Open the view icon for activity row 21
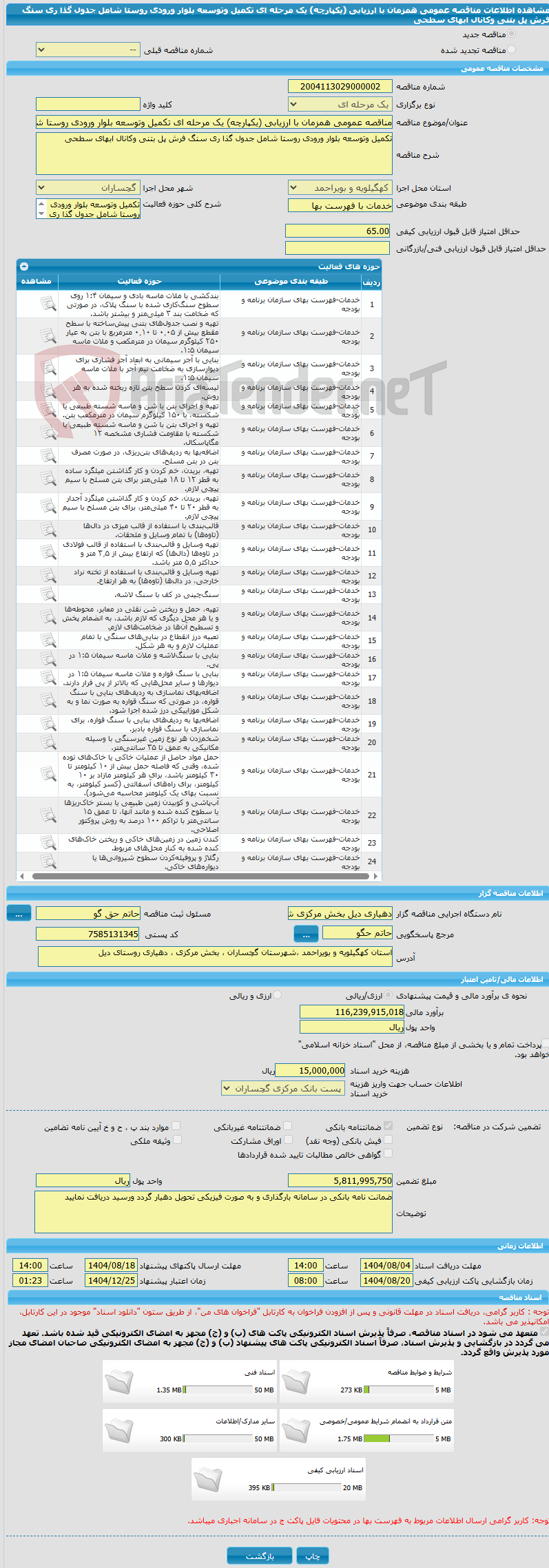Image resolution: width=549 pixels, height=1568 pixels. 48,775
